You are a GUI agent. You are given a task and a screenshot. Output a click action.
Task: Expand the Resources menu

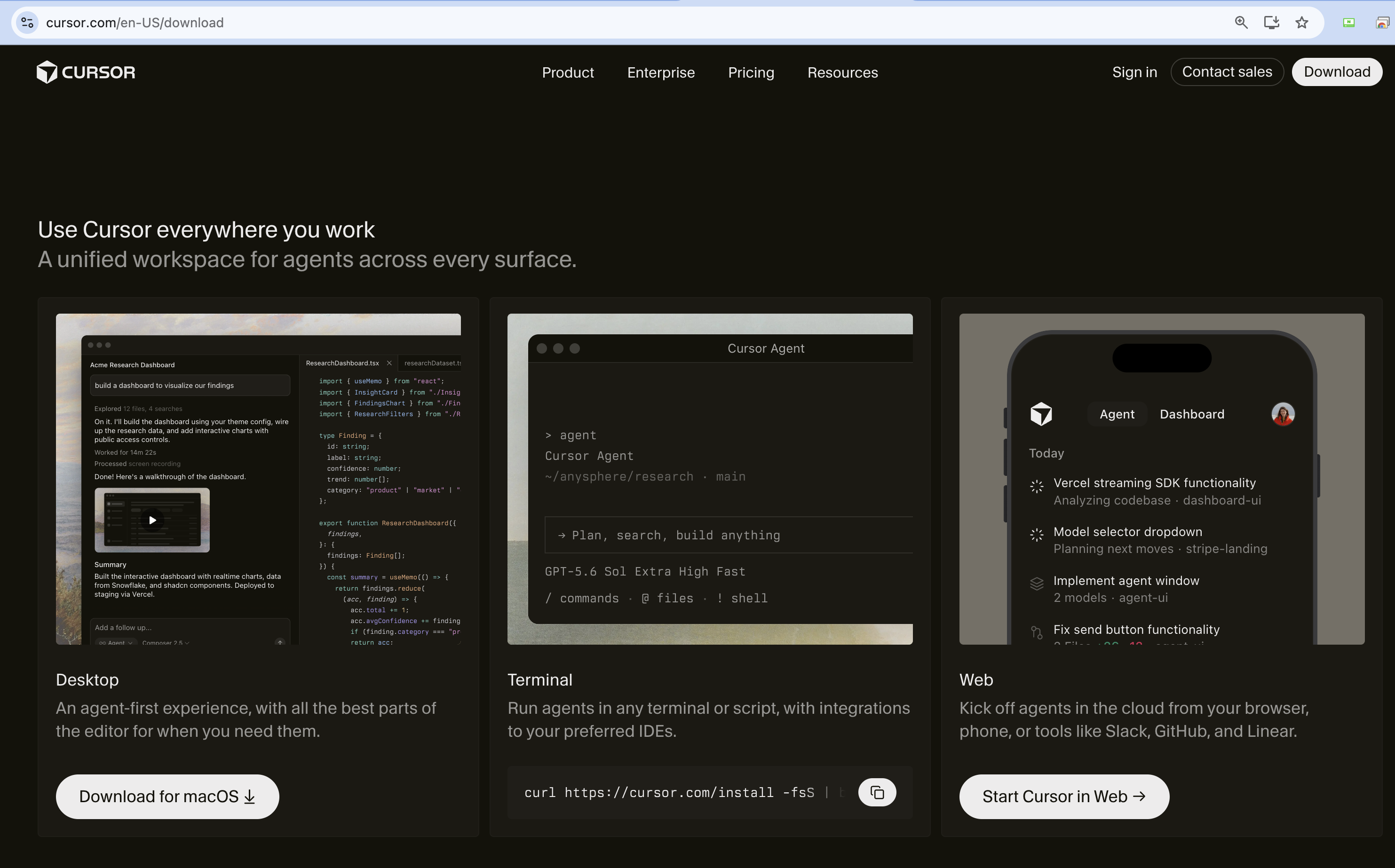(x=842, y=72)
